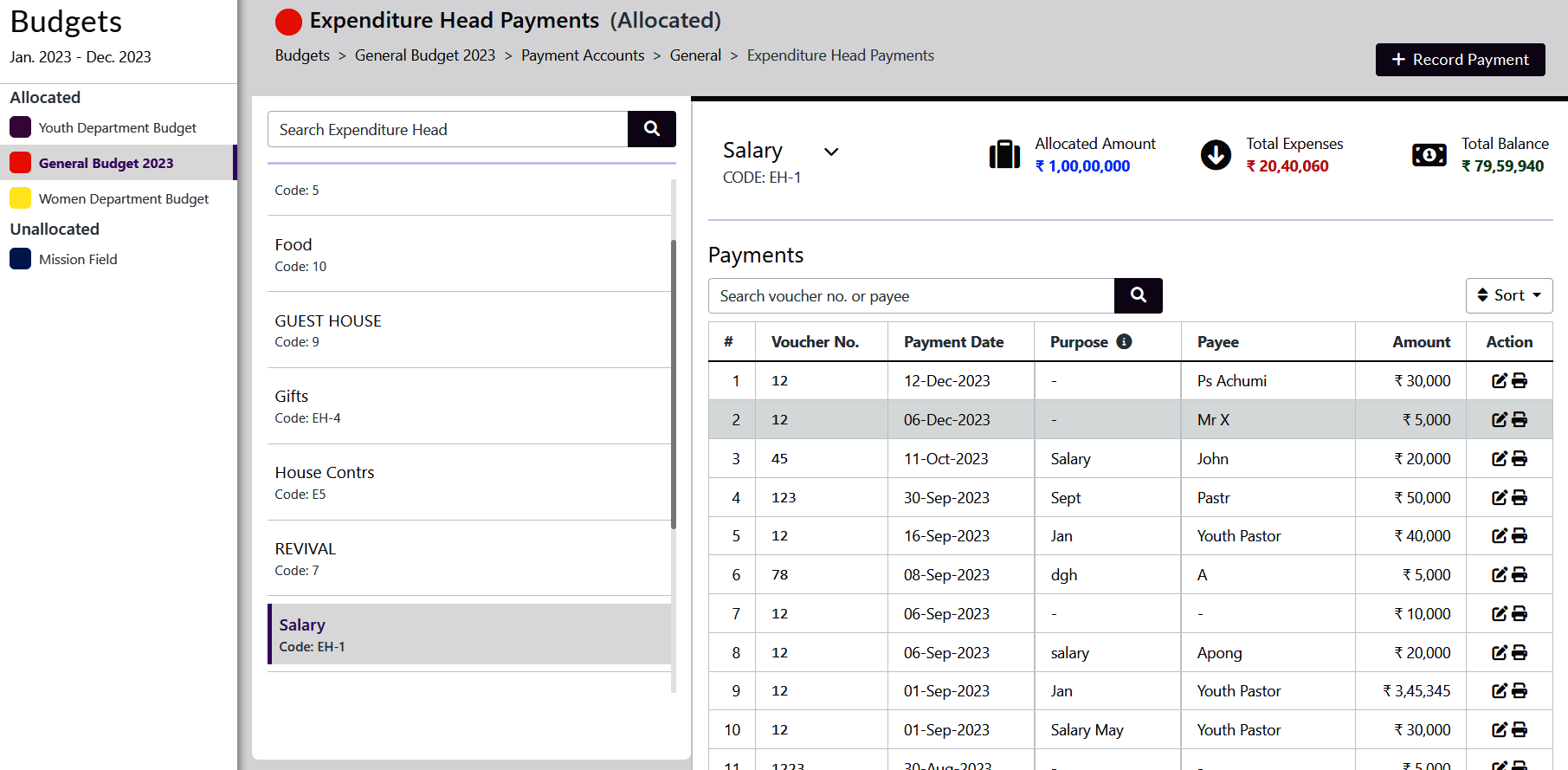Open the Sort dropdown
The width and height of the screenshot is (1568, 770).
tap(1508, 295)
